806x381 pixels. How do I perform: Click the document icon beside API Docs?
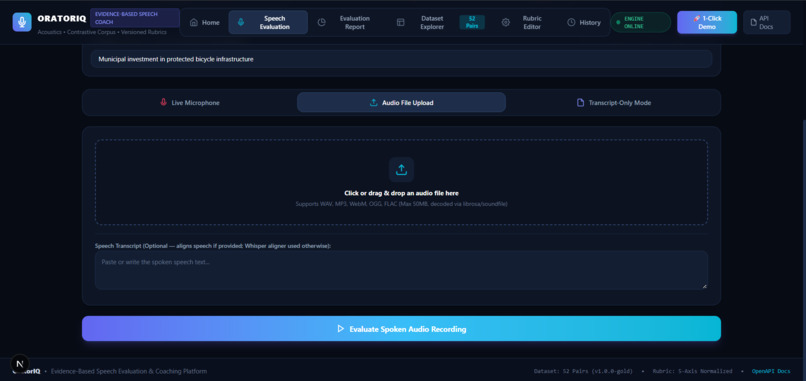pyautogui.click(x=755, y=23)
